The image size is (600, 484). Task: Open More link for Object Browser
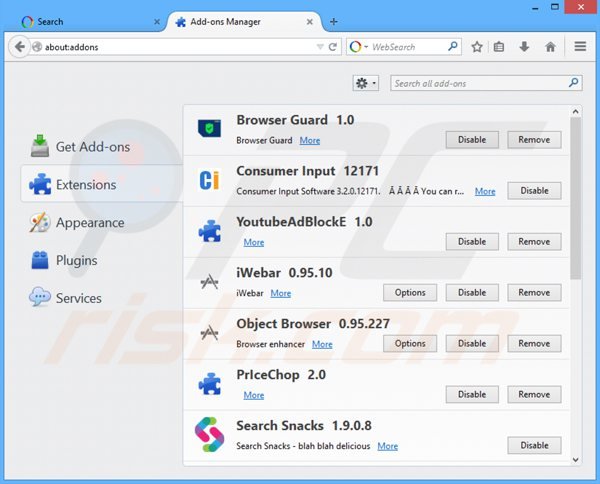click(322, 344)
